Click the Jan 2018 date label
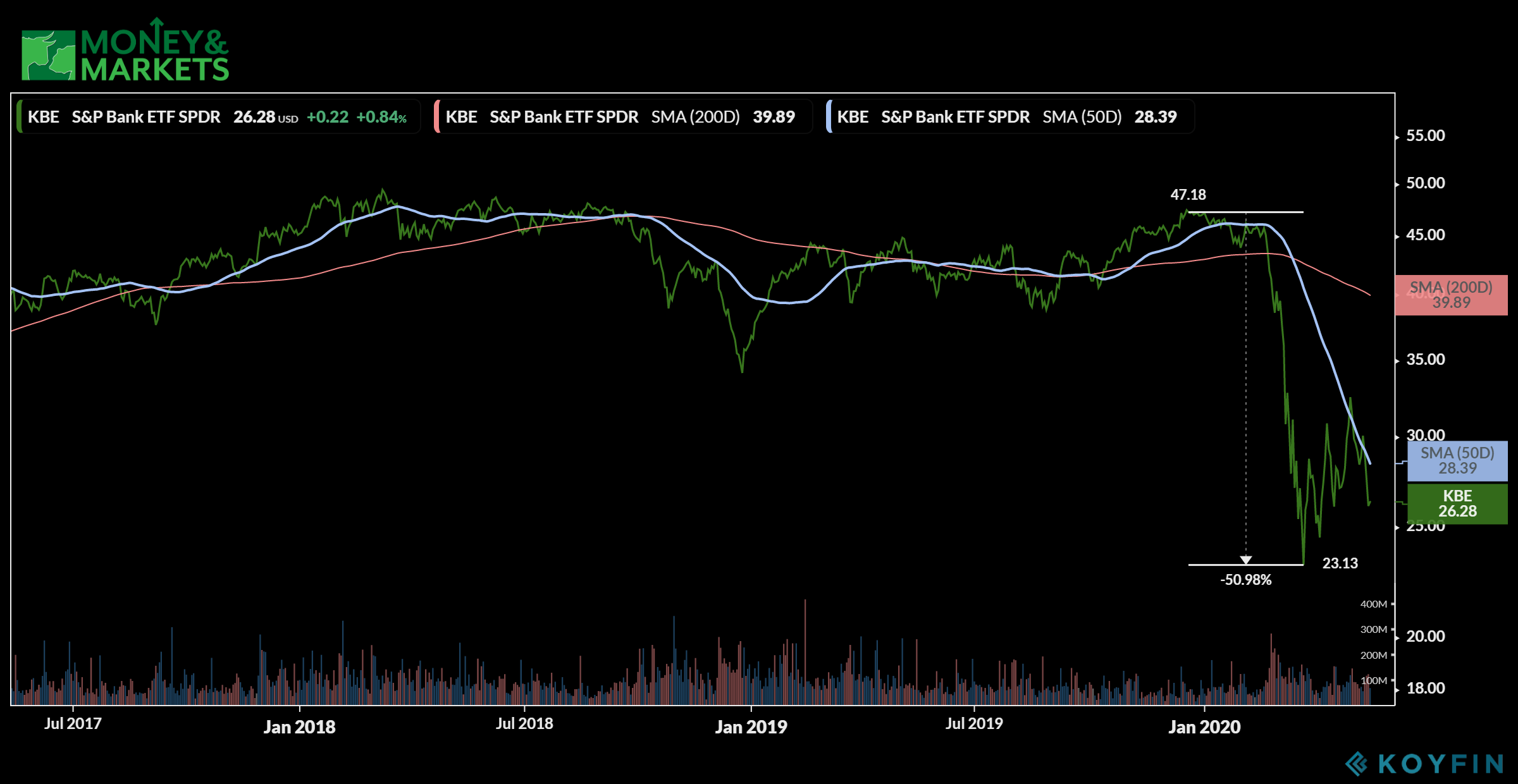Screen dimensions: 1518x784 tap(299, 727)
